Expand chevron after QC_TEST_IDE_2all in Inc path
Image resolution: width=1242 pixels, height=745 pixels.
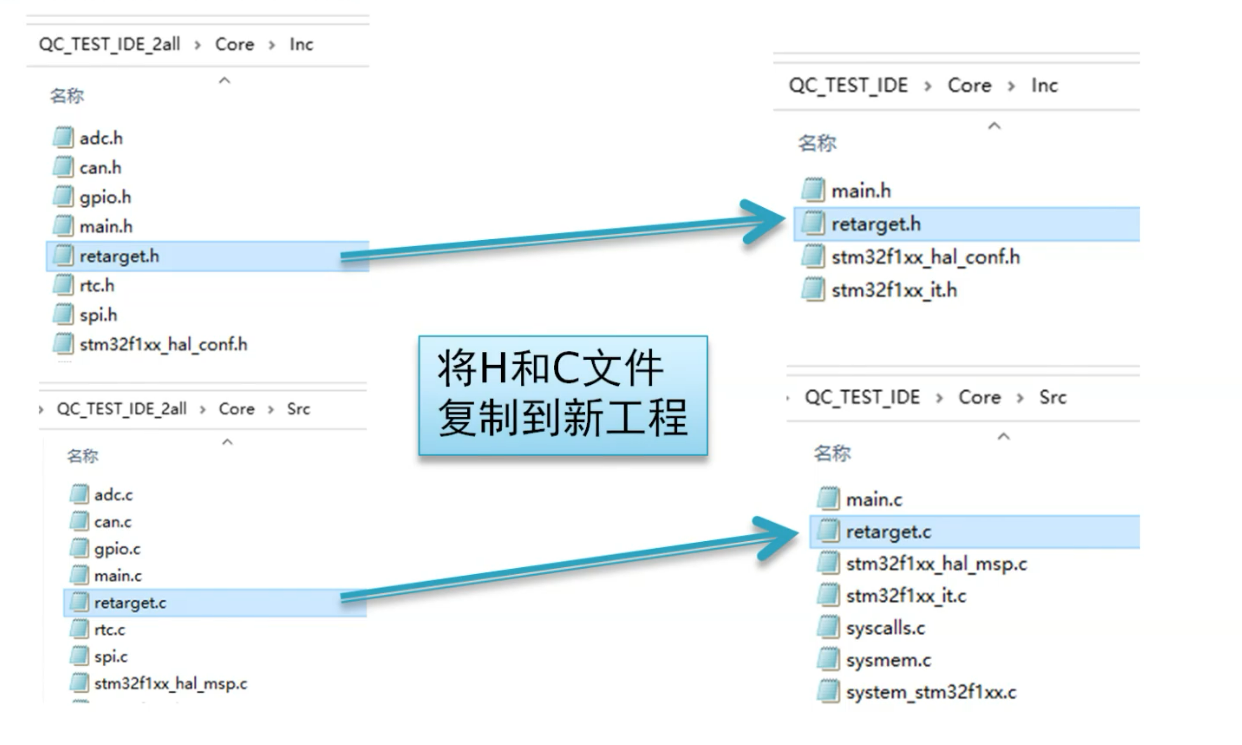click(x=198, y=45)
